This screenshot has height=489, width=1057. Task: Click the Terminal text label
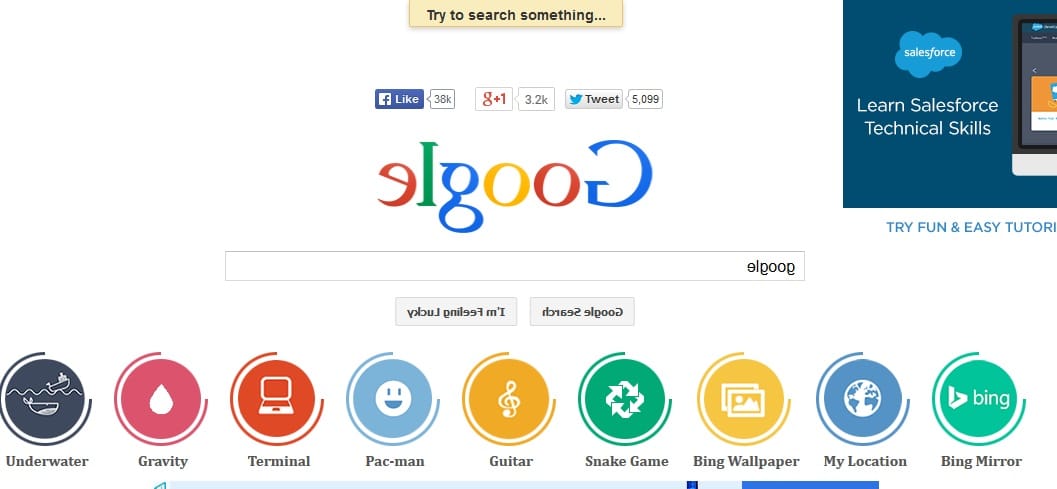[278, 461]
